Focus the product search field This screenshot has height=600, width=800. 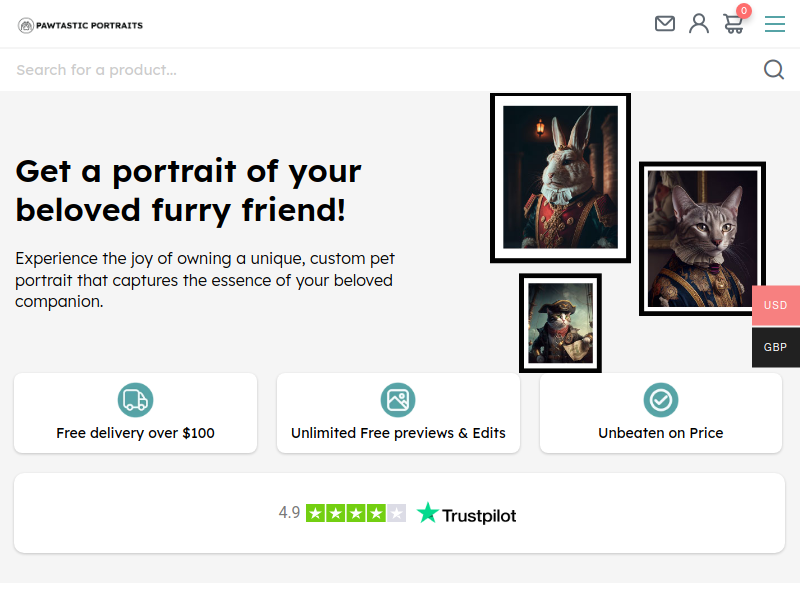[380, 70]
